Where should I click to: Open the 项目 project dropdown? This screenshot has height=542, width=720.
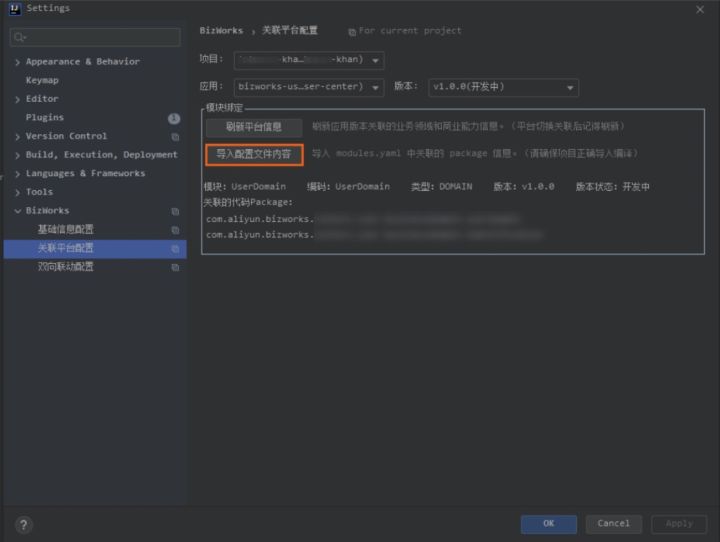[309, 60]
